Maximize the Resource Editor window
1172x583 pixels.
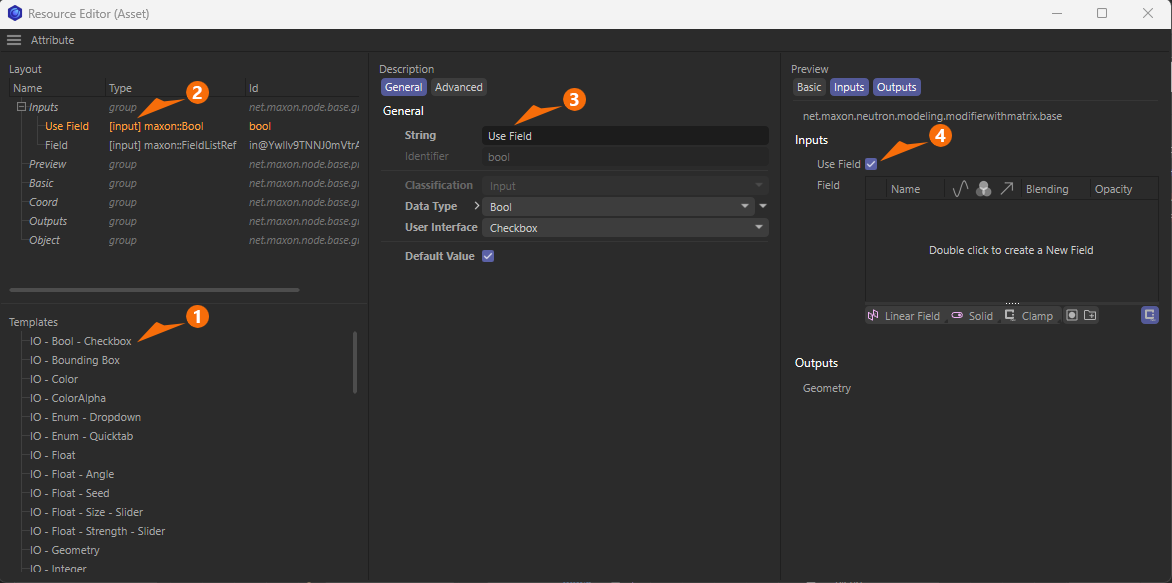pyautogui.click(x=1102, y=13)
